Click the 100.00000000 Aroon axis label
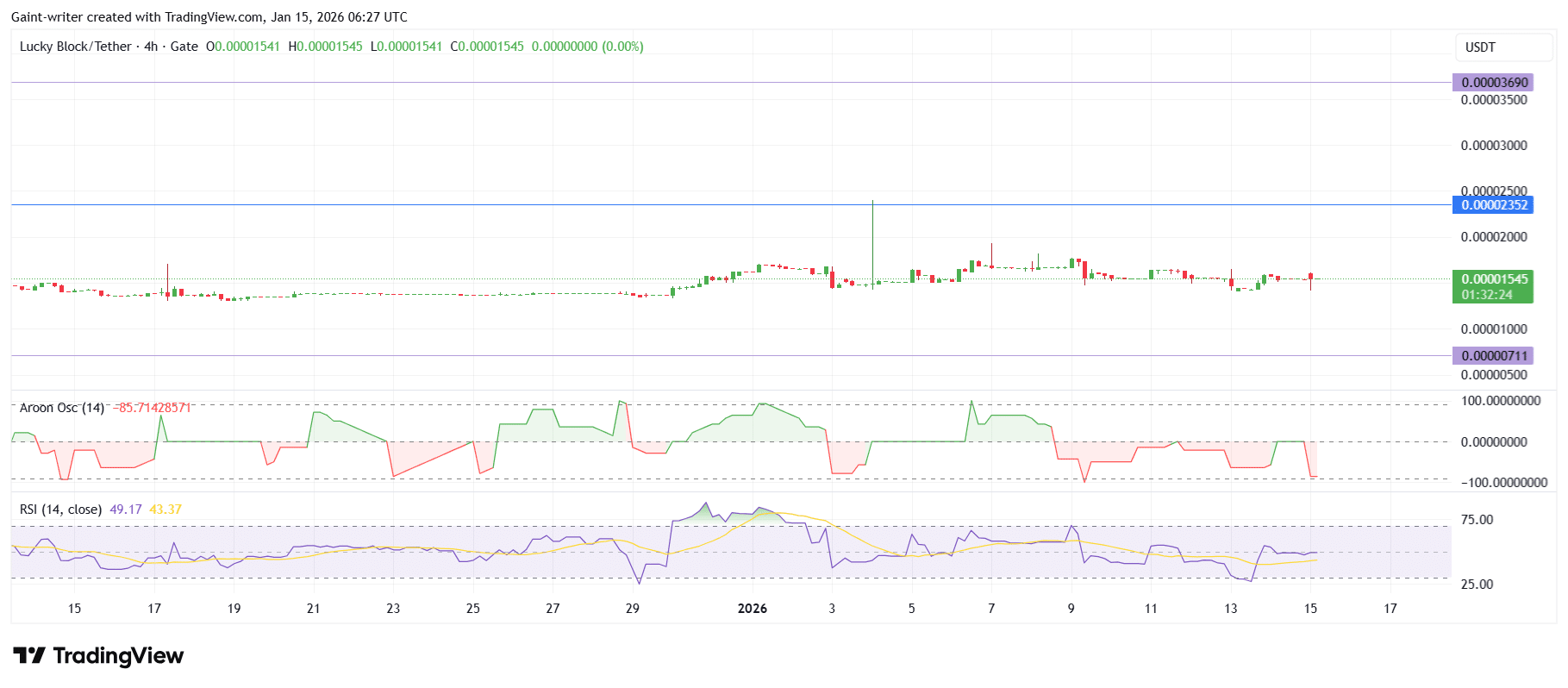 tap(1501, 401)
